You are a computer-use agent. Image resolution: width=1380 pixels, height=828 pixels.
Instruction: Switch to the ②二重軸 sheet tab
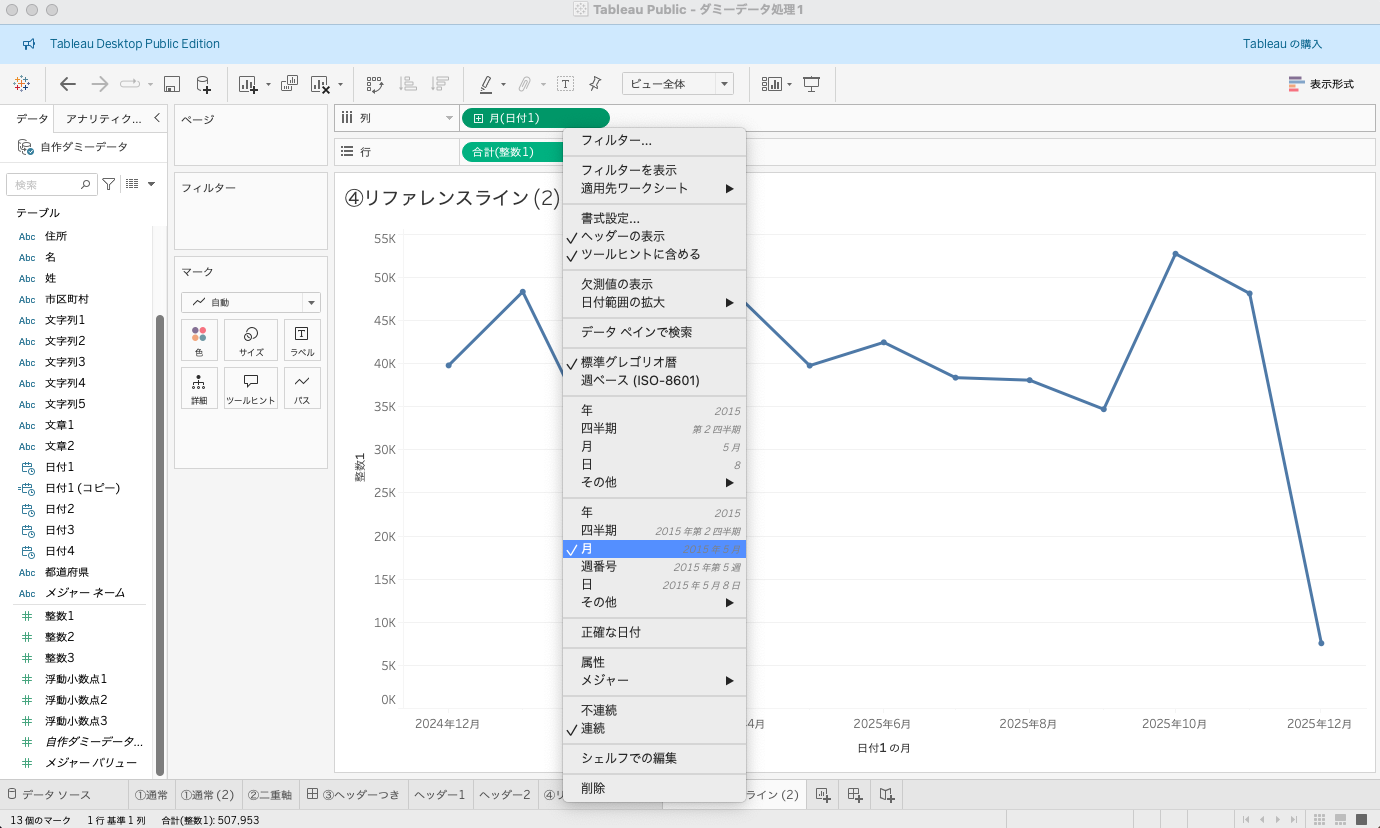click(x=268, y=795)
